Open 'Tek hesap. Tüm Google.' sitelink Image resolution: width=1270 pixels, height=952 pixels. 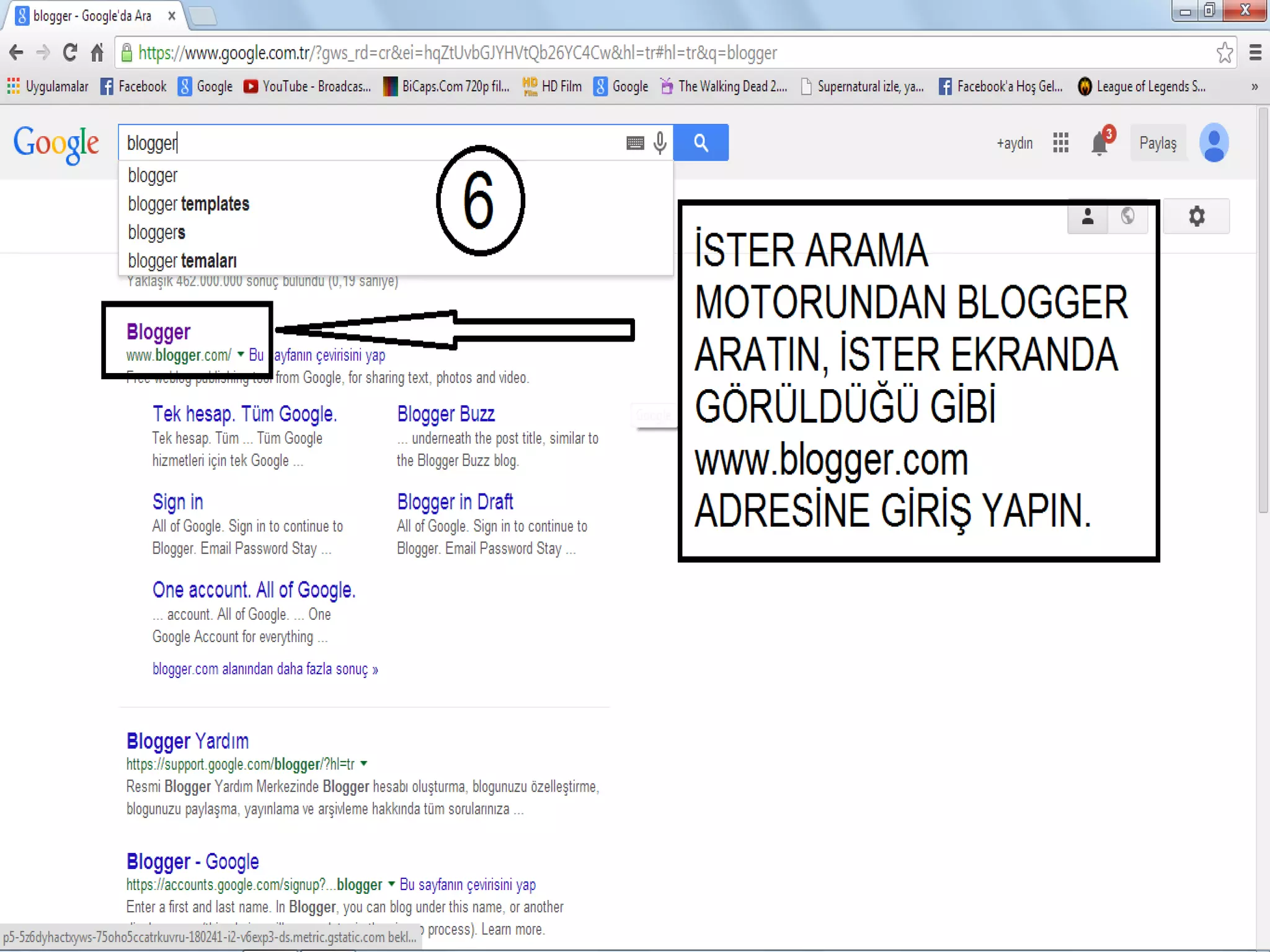point(244,413)
